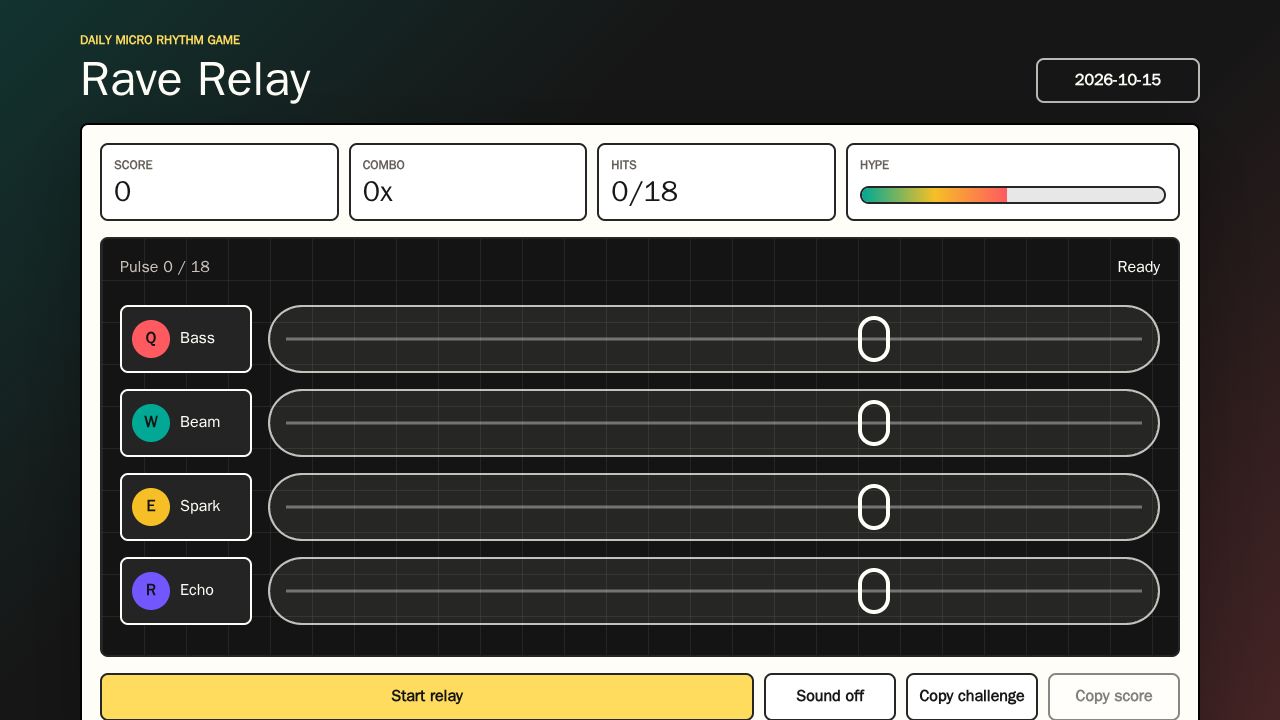1280x720 pixels.
Task: Copy the challenge link
Action: [x=972, y=696]
